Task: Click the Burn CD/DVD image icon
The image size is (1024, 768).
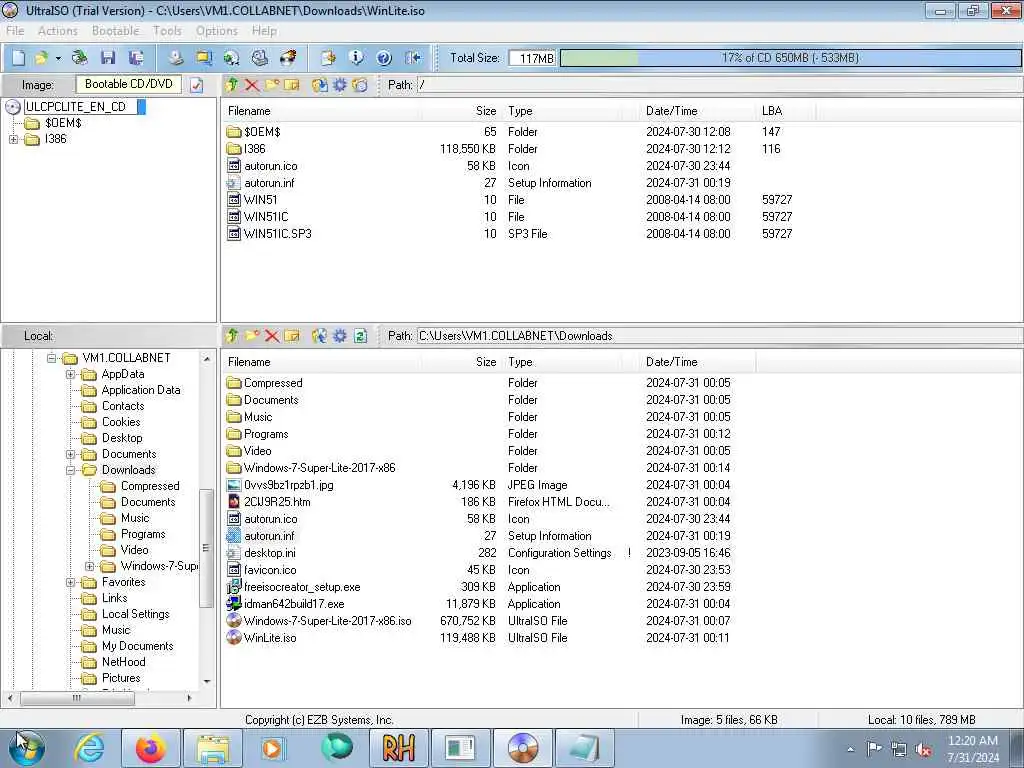Action: click(x=287, y=57)
